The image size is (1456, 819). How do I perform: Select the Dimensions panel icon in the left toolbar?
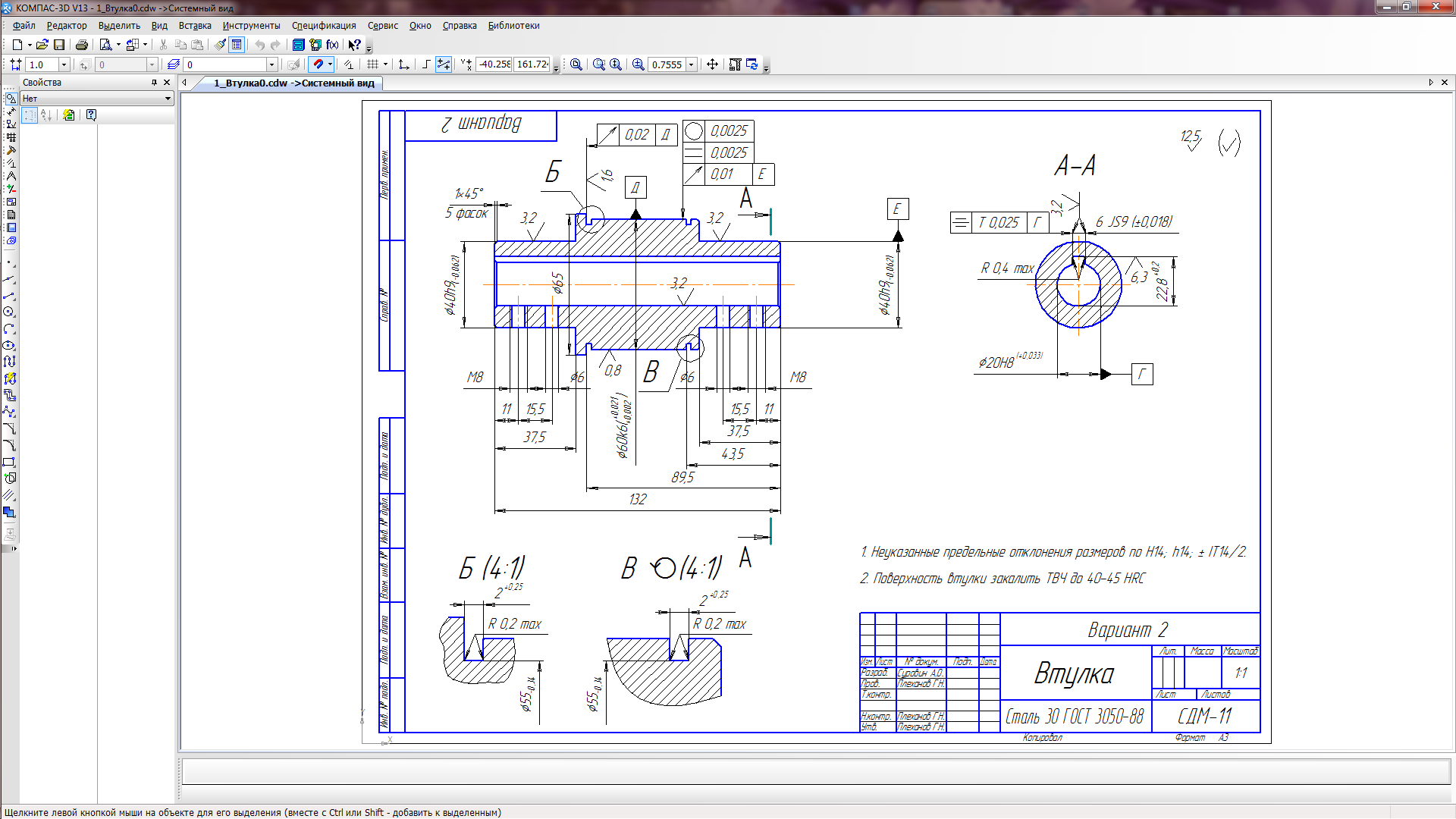(x=11, y=111)
